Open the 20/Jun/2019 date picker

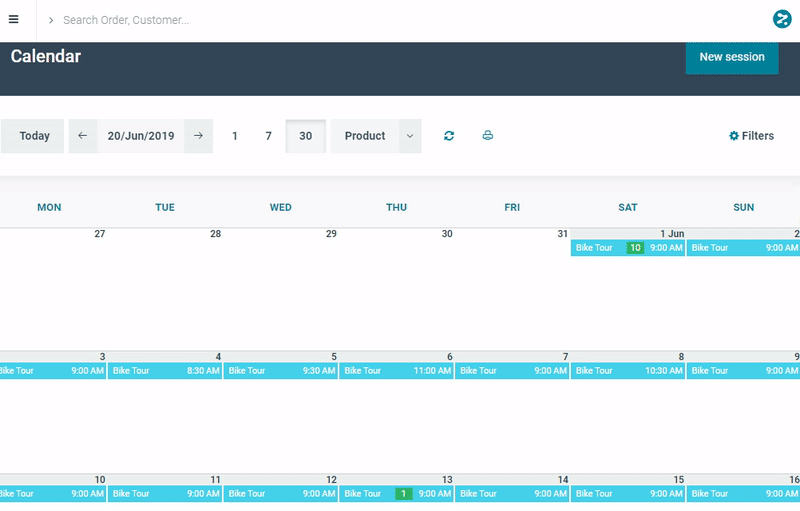141,136
